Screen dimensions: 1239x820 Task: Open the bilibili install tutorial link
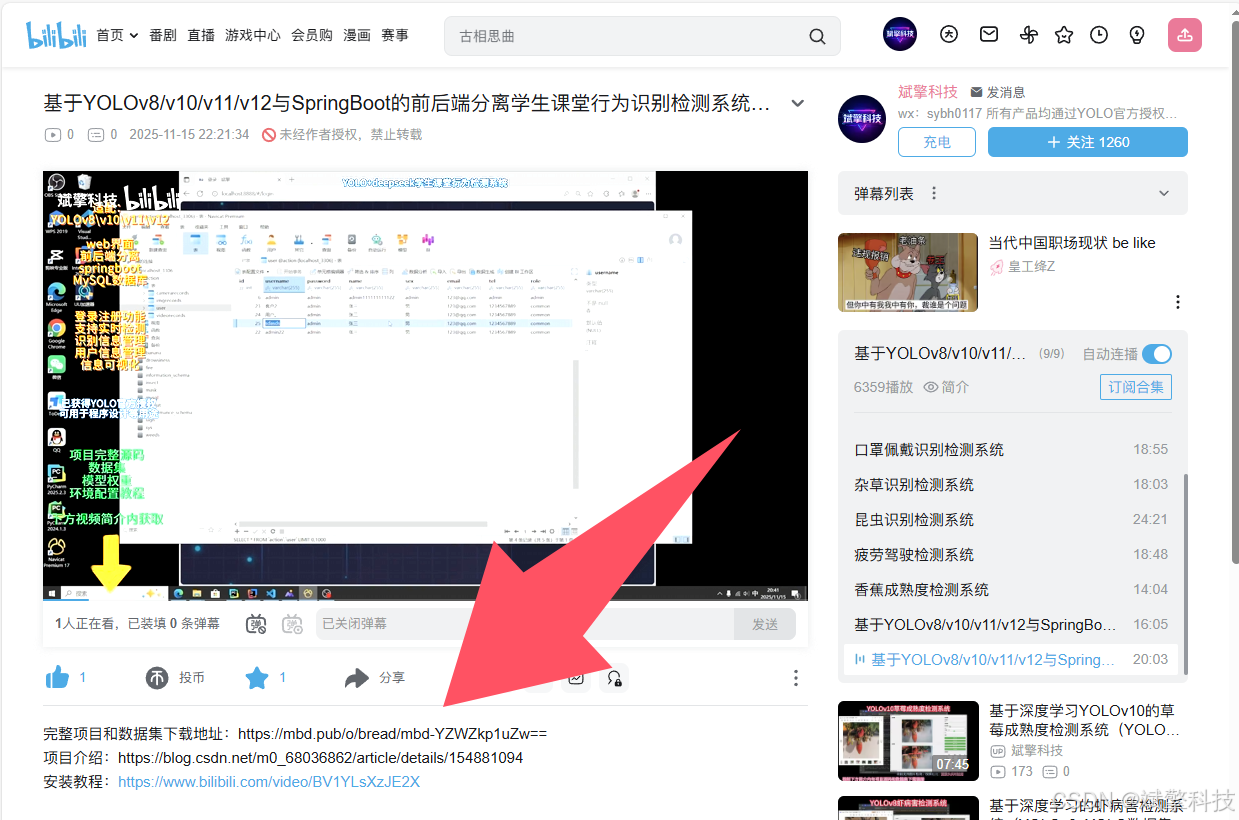pyautogui.click(x=269, y=782)
